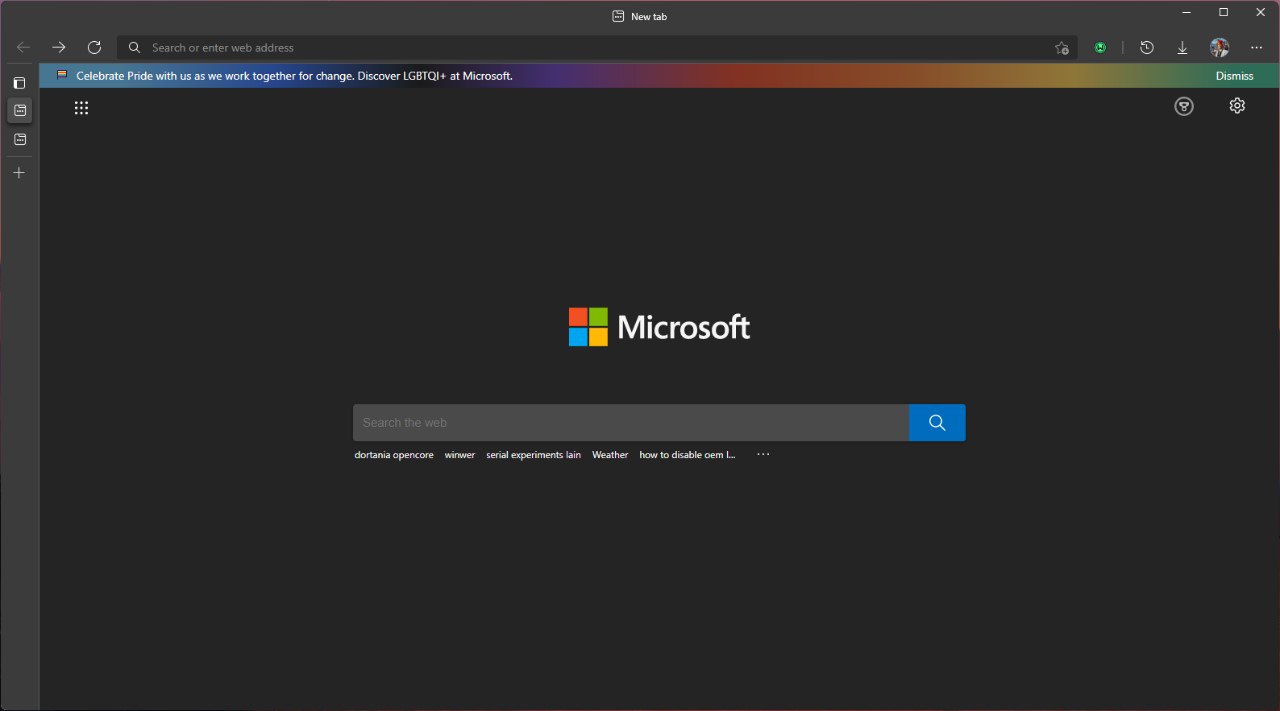The height and width of the screenshot is (711, 1280).
Task: Open quick link how to disable oem
Action: [x=687, y=454]
